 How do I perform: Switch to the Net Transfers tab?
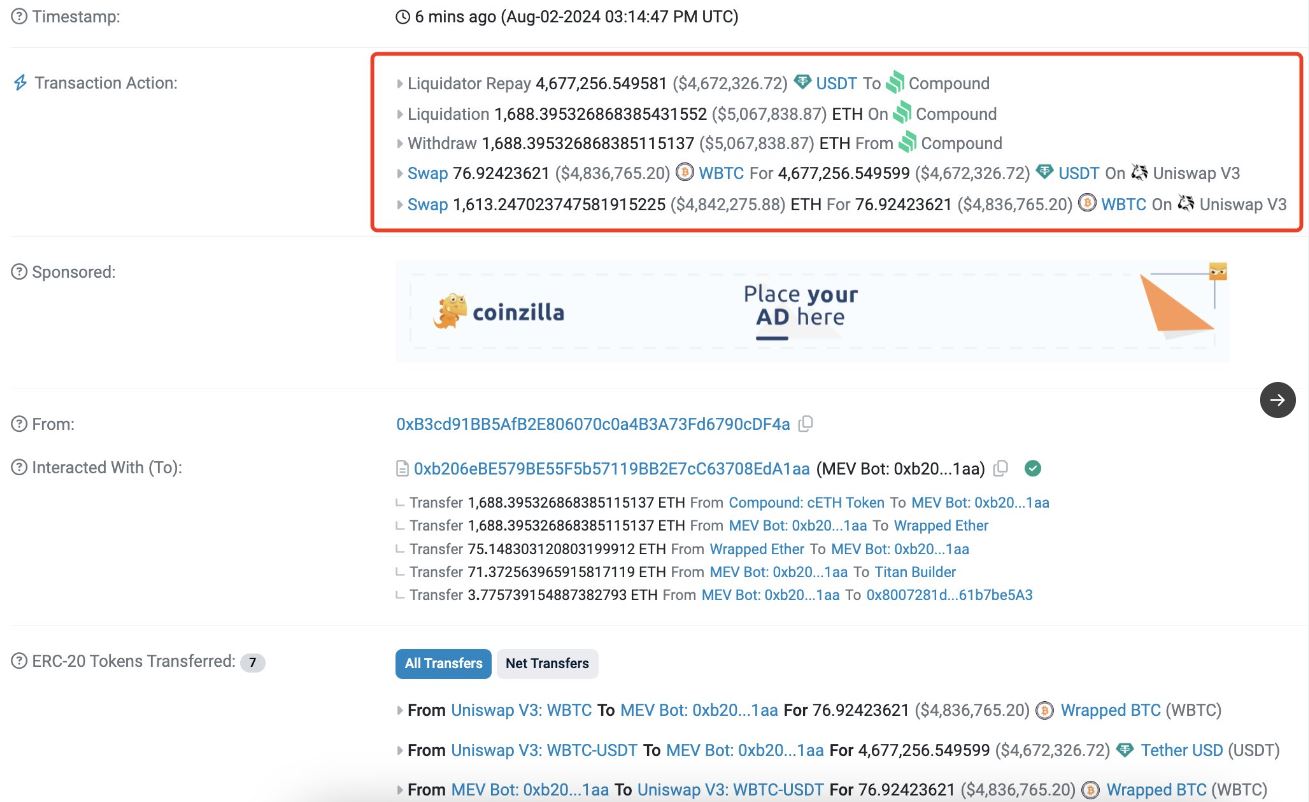coord(547,663)
